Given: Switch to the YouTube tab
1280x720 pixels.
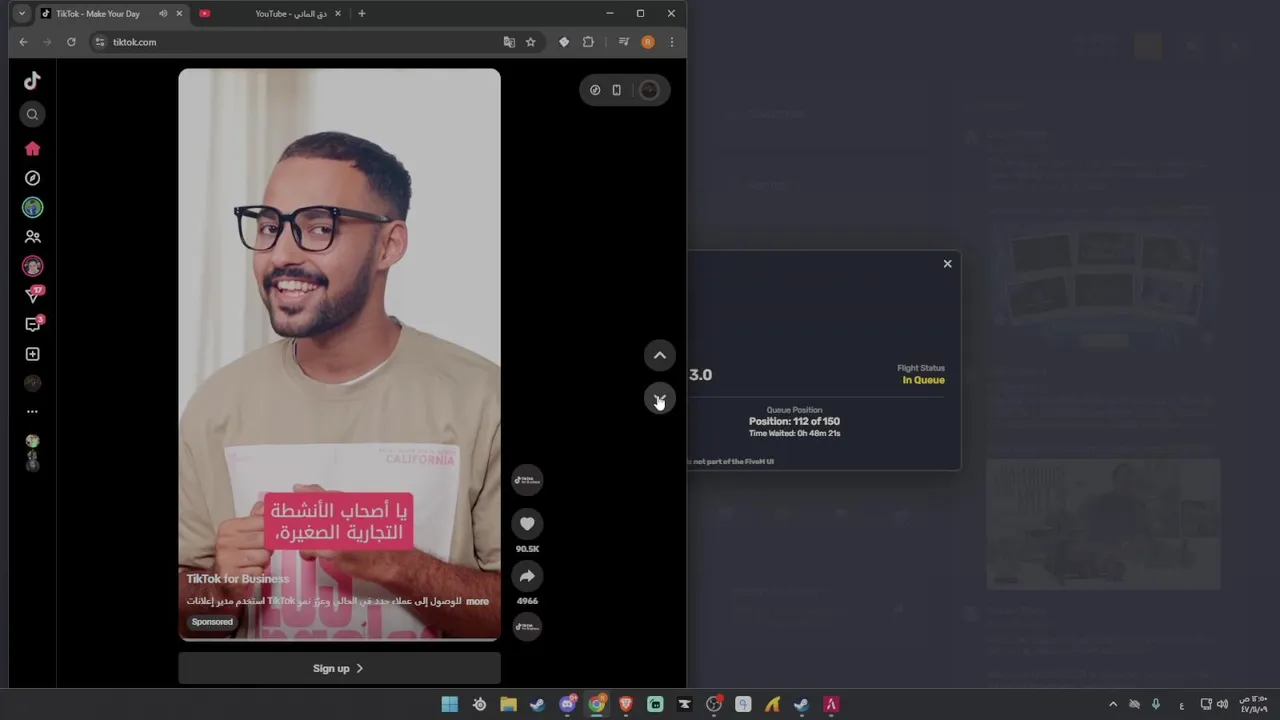Looking at the screenshot, I should point(270,14).
